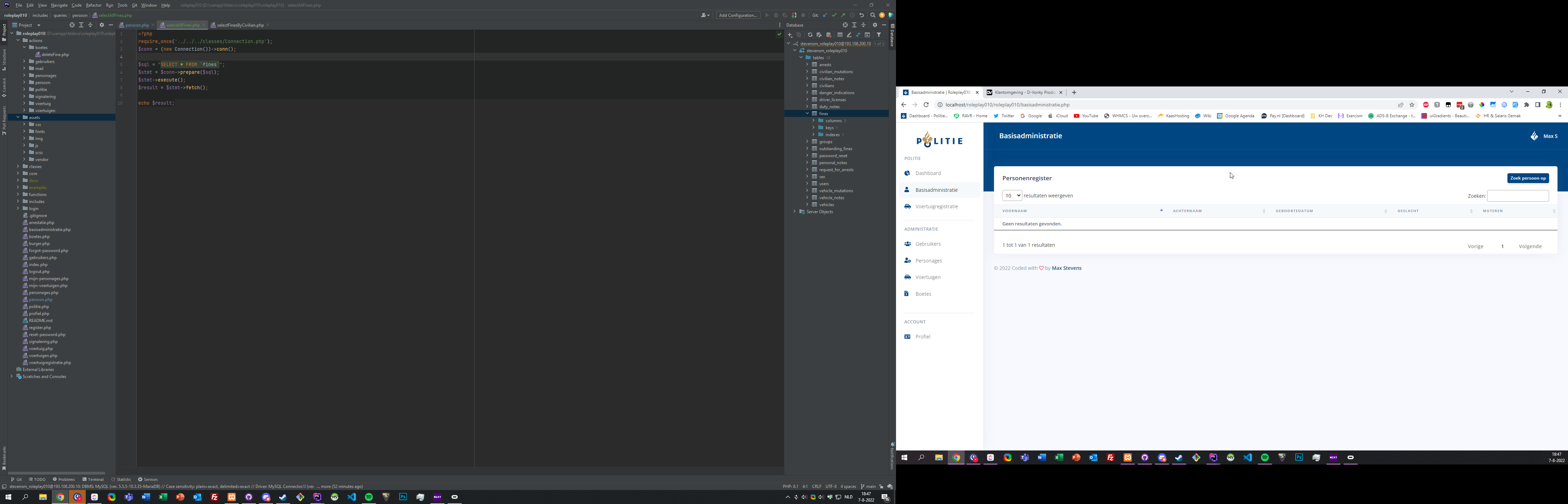Click the Zoeken search field
Screen dimensions: 1568x504
1518,196
